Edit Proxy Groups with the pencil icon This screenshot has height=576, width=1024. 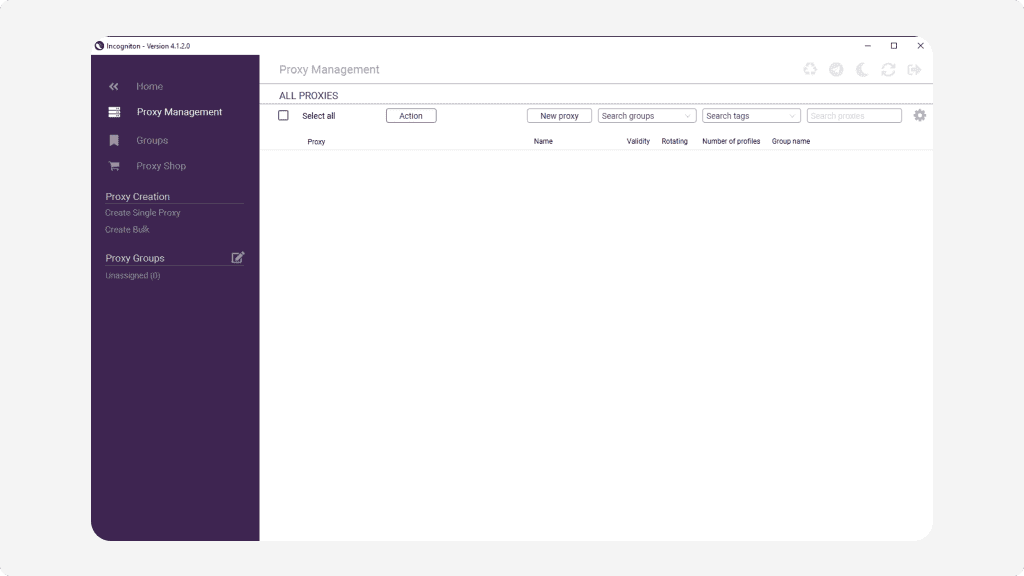coord(237,258)
